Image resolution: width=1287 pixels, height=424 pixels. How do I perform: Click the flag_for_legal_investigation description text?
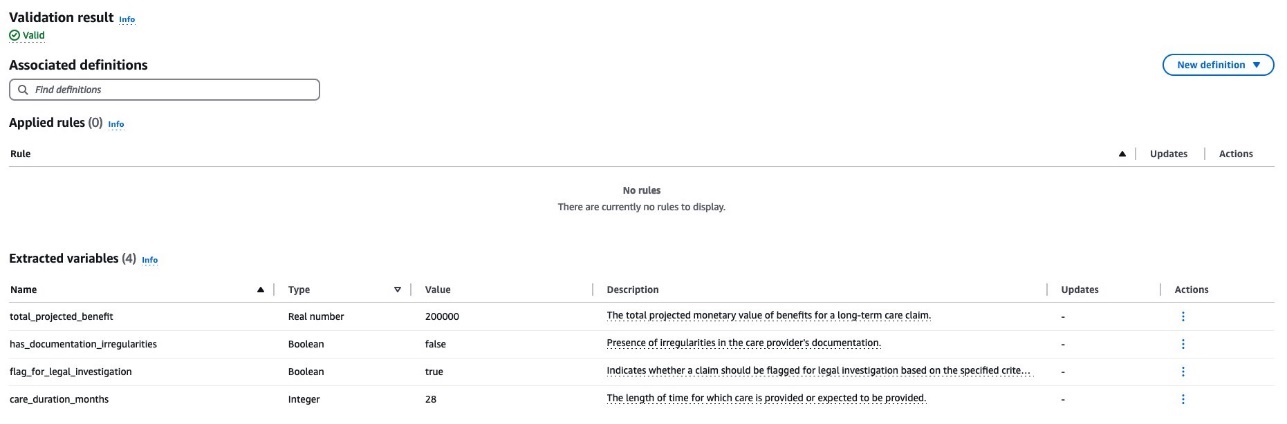click(x=819, y=371)
